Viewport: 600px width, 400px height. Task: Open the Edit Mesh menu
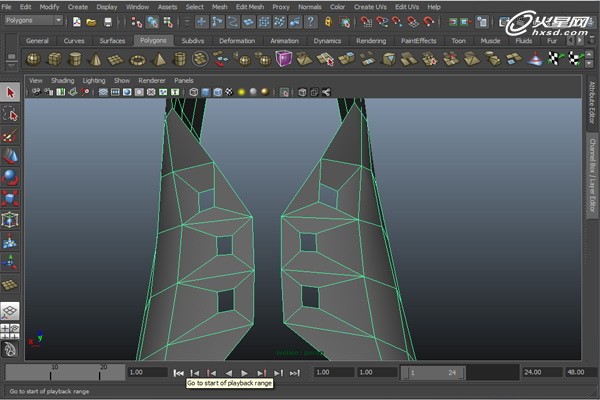[248, 6]
